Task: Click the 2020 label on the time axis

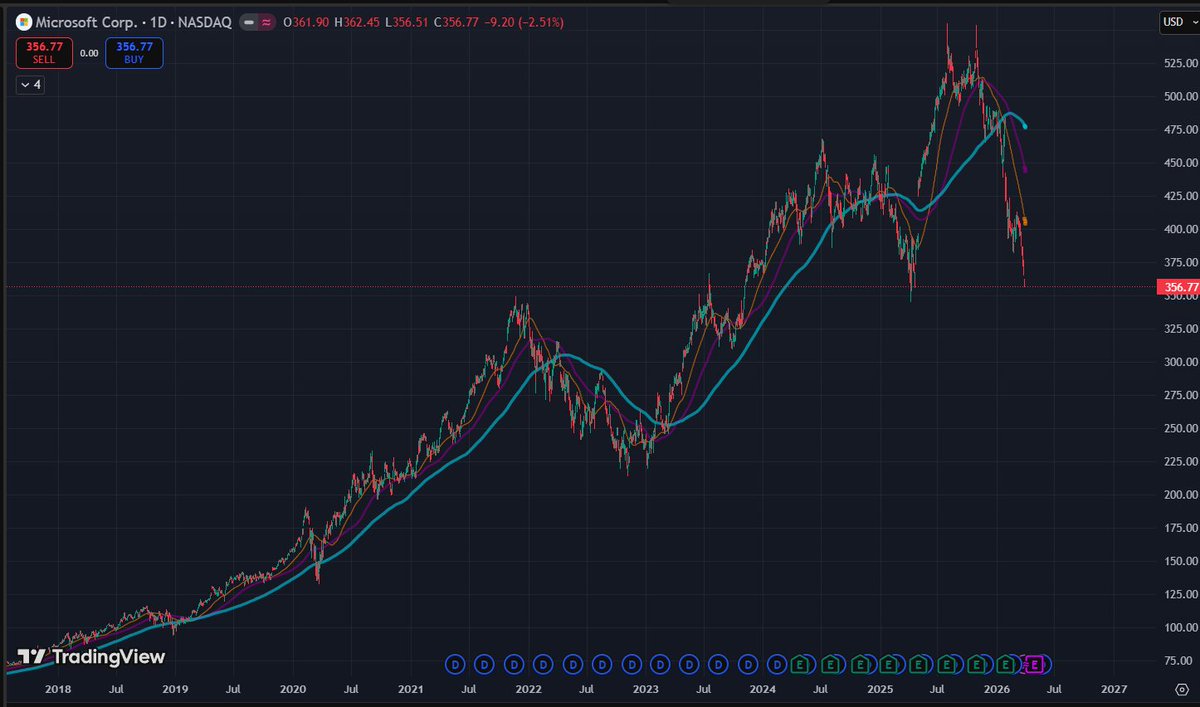Action: coord(292,690)
